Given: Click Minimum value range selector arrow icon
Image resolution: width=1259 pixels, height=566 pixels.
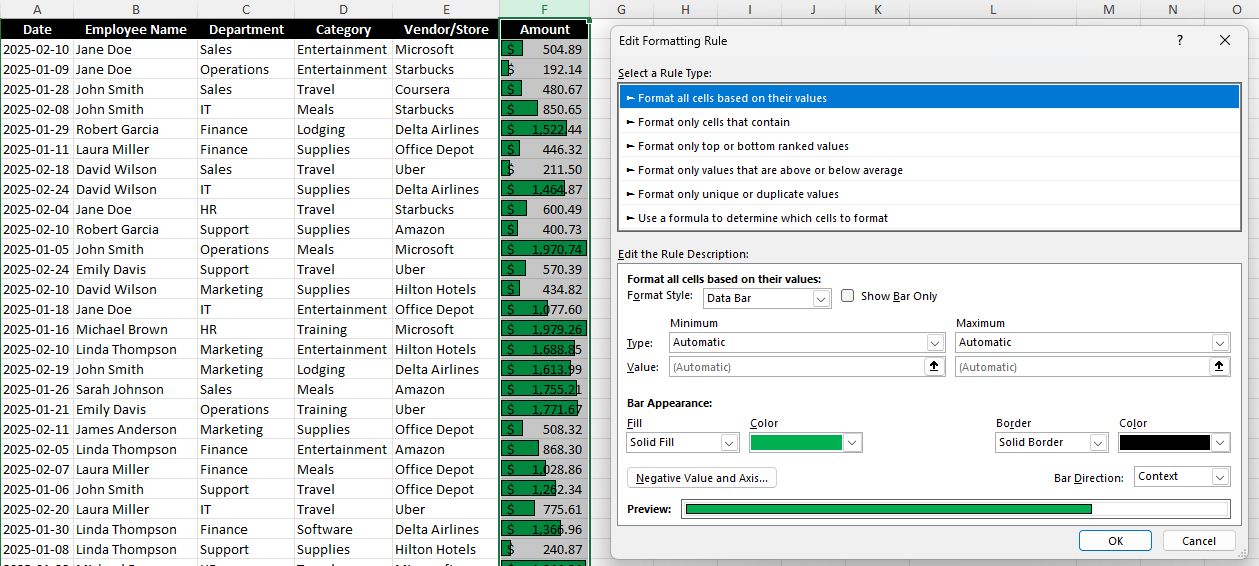Looking at the screenshot, I should 934,367.
